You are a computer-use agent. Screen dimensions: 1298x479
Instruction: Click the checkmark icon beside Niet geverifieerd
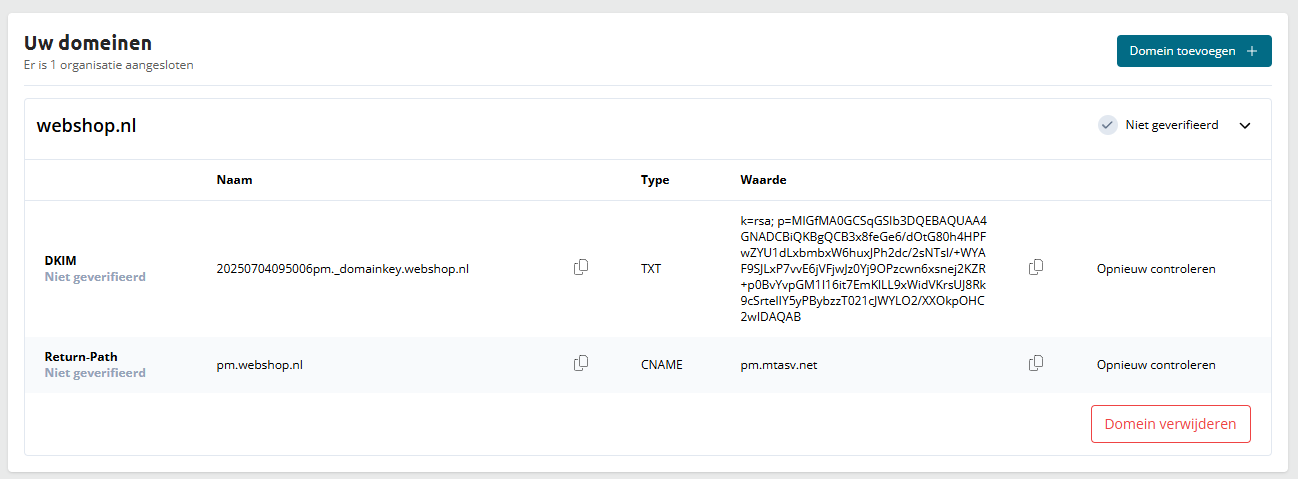click(x=1107, y=125)
